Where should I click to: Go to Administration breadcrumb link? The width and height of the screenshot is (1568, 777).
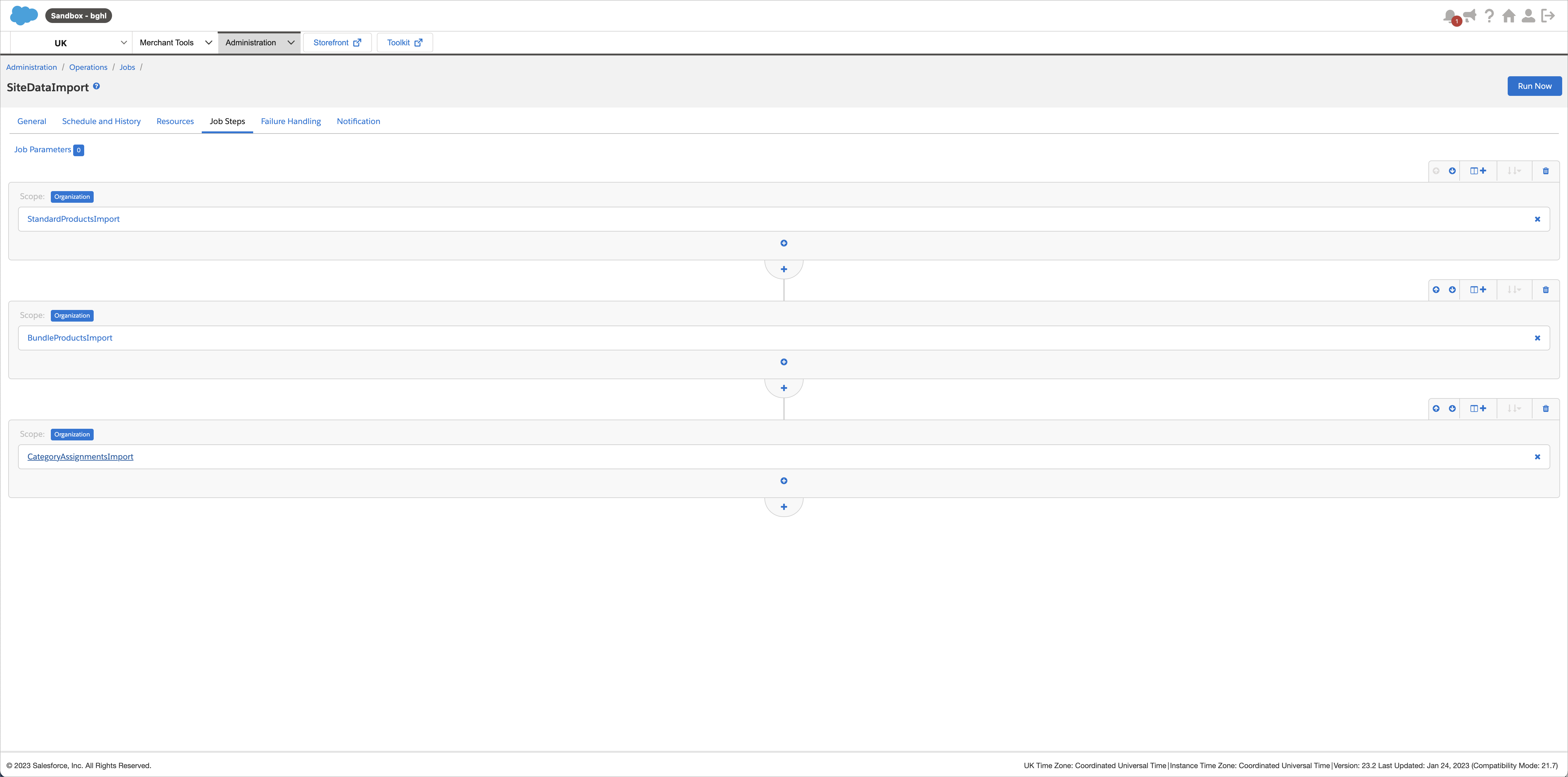(x=32, y=68)
